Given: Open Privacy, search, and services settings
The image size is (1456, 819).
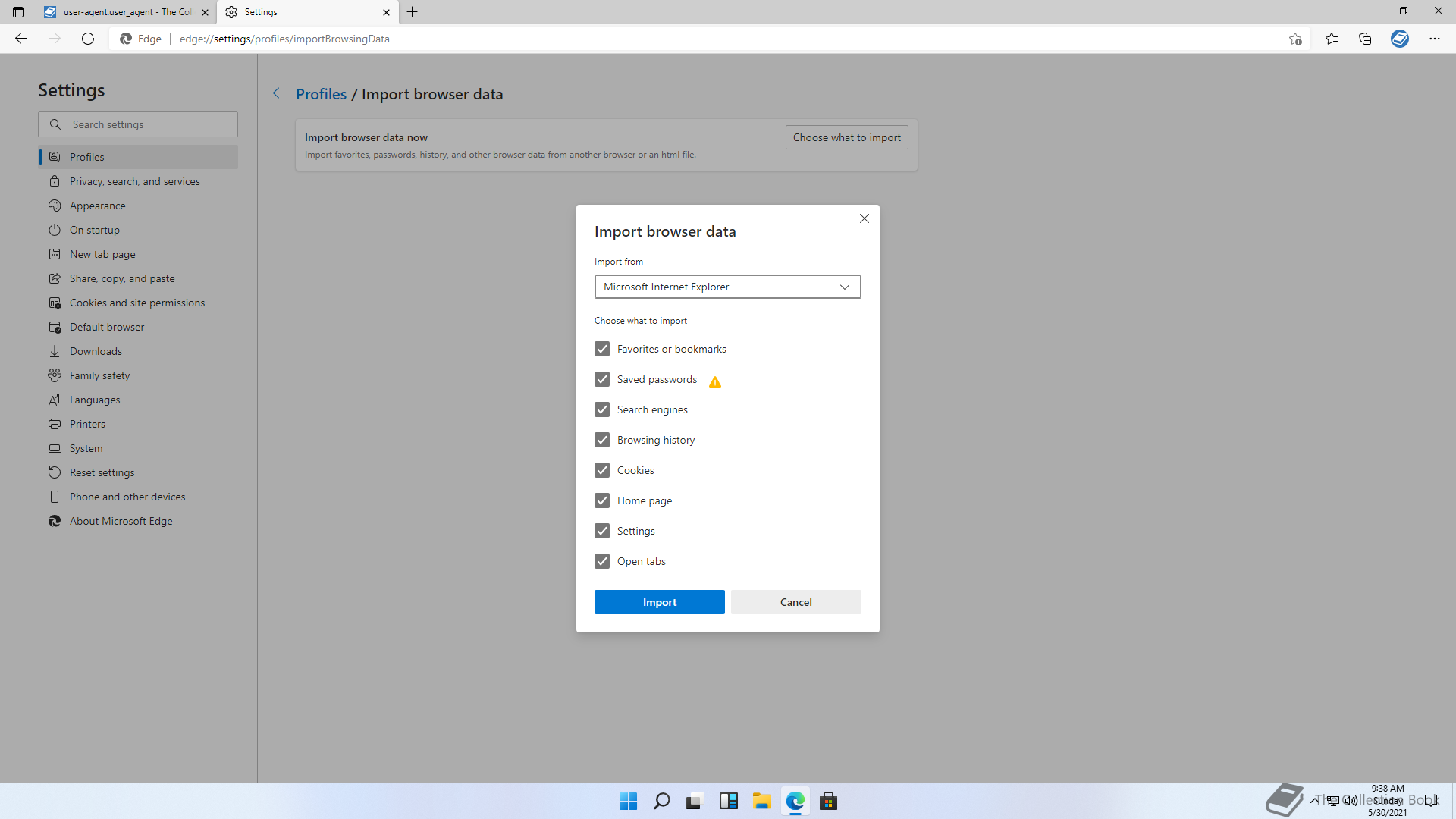Looking at the screenshot, I should pos(138,181).
